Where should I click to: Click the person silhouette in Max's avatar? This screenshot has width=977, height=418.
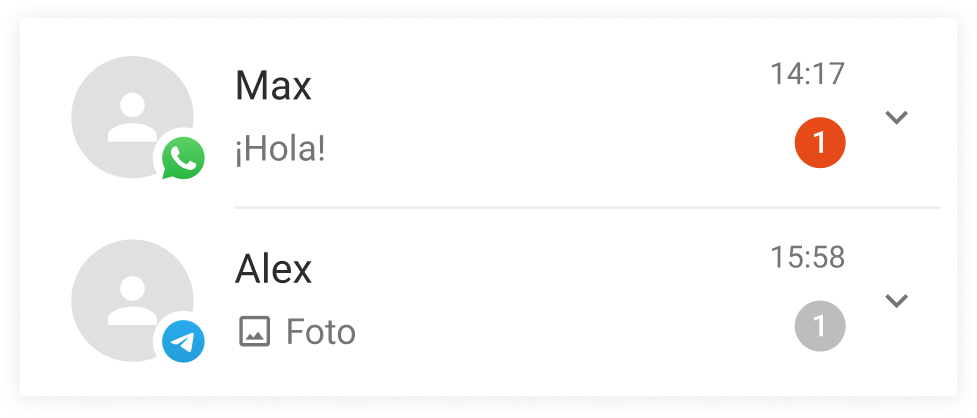[132, 117]
